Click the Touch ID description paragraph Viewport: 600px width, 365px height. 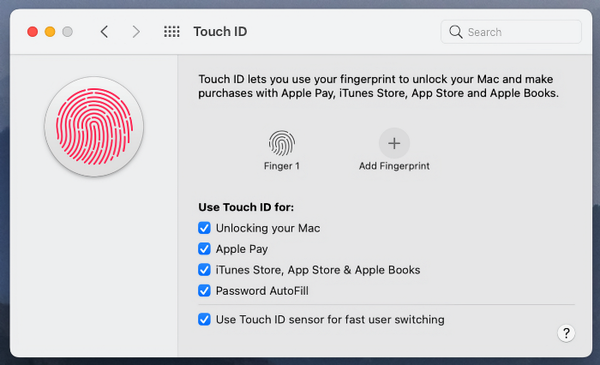(x=378, y=86)
